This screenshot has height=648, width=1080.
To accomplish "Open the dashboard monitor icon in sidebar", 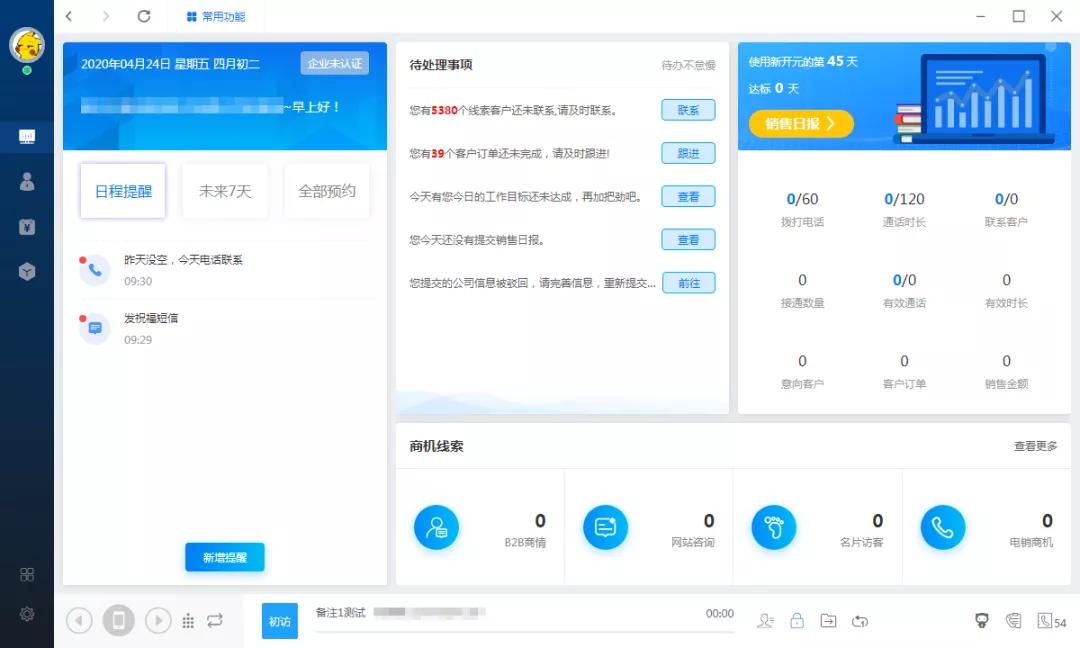I will (x=27, y=136).
